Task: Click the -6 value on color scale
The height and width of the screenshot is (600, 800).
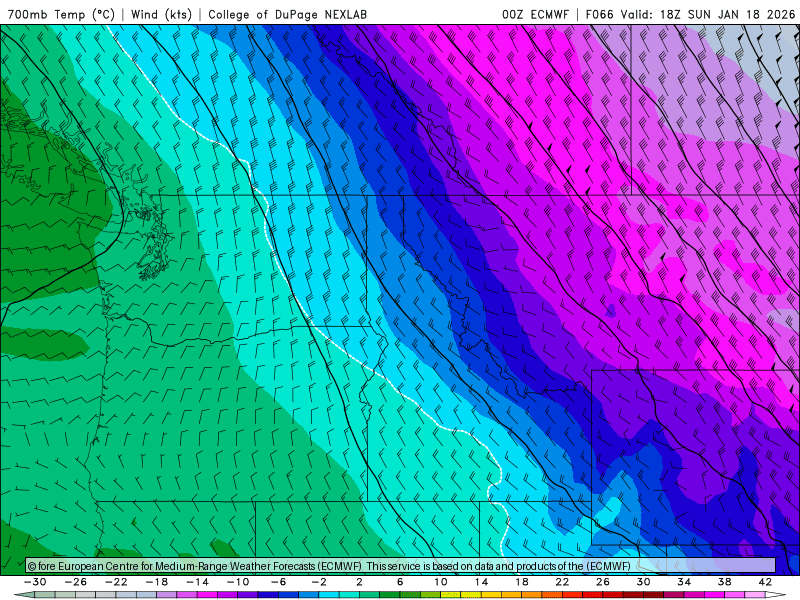Action: (279, 582)
